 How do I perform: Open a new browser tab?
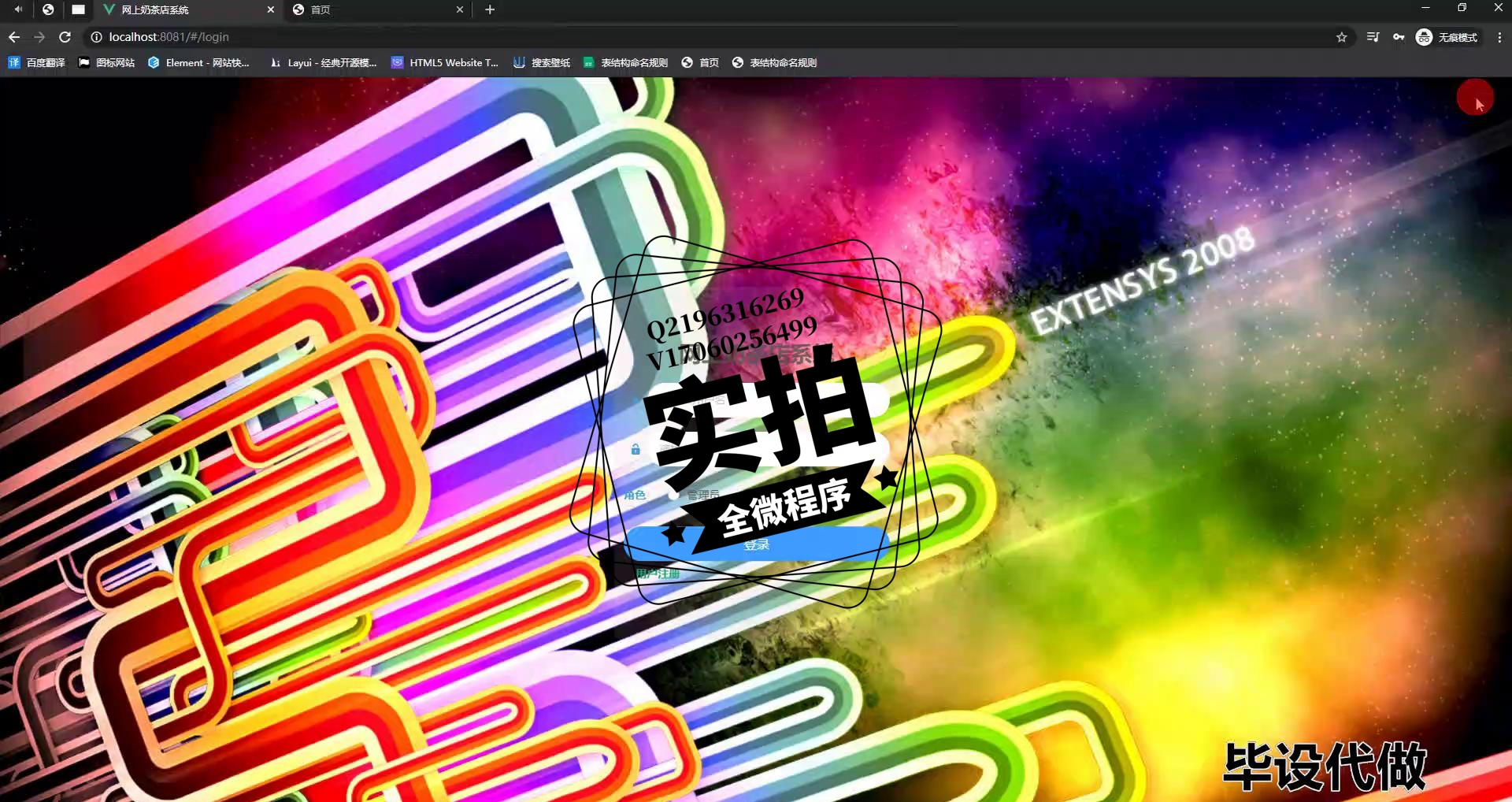(x=490, y=9)
